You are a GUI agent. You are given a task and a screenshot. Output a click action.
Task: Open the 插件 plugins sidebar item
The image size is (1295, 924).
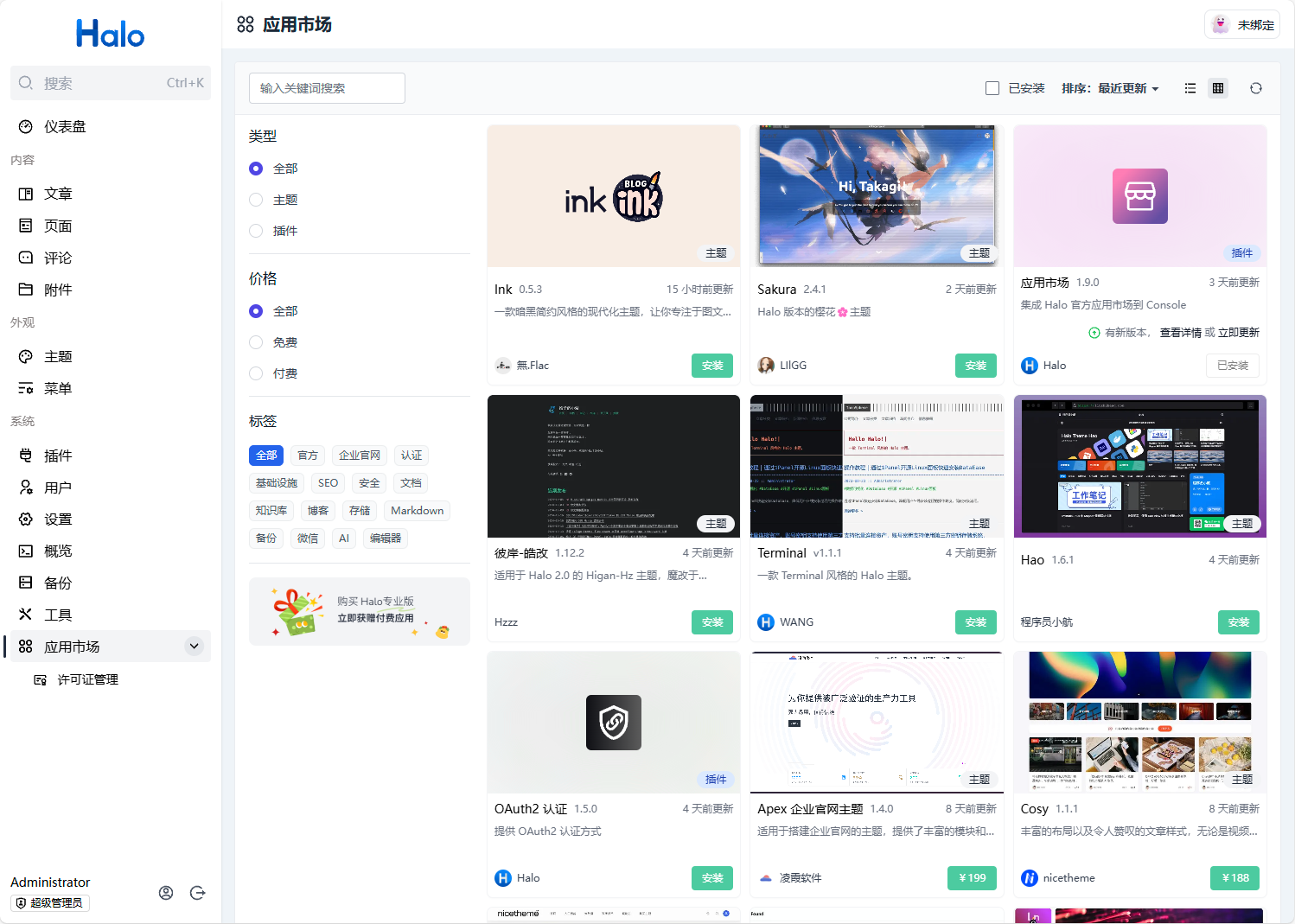58,456
